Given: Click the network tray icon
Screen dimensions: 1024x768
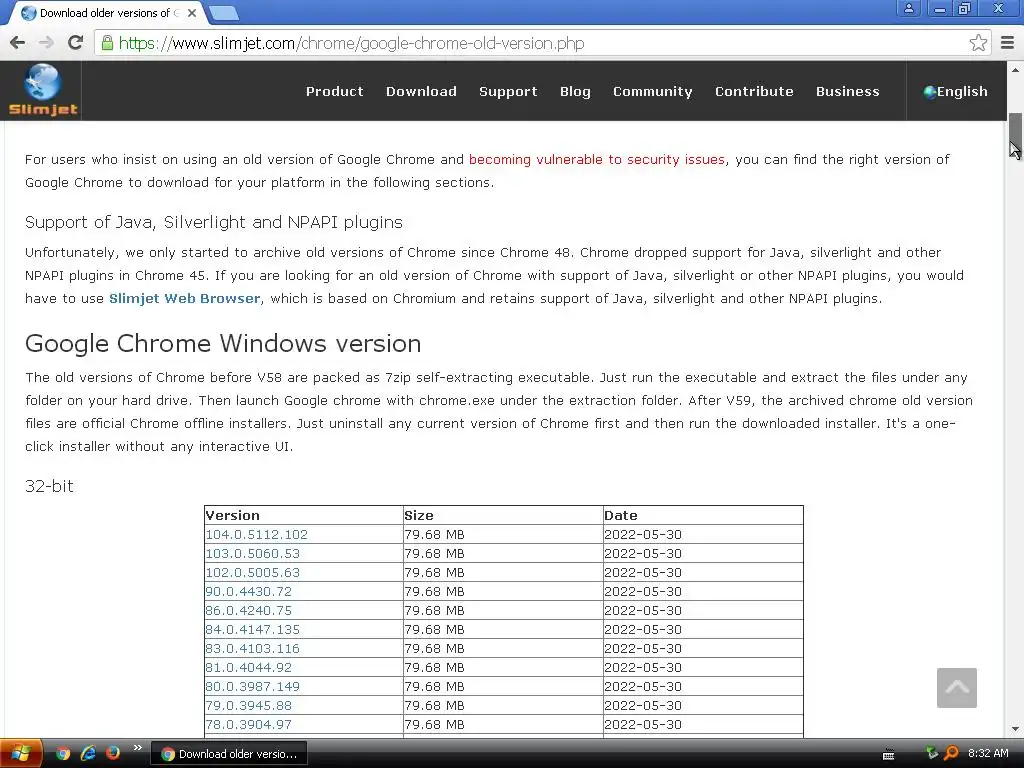Looking at the screenshot, I should point(932,754).
